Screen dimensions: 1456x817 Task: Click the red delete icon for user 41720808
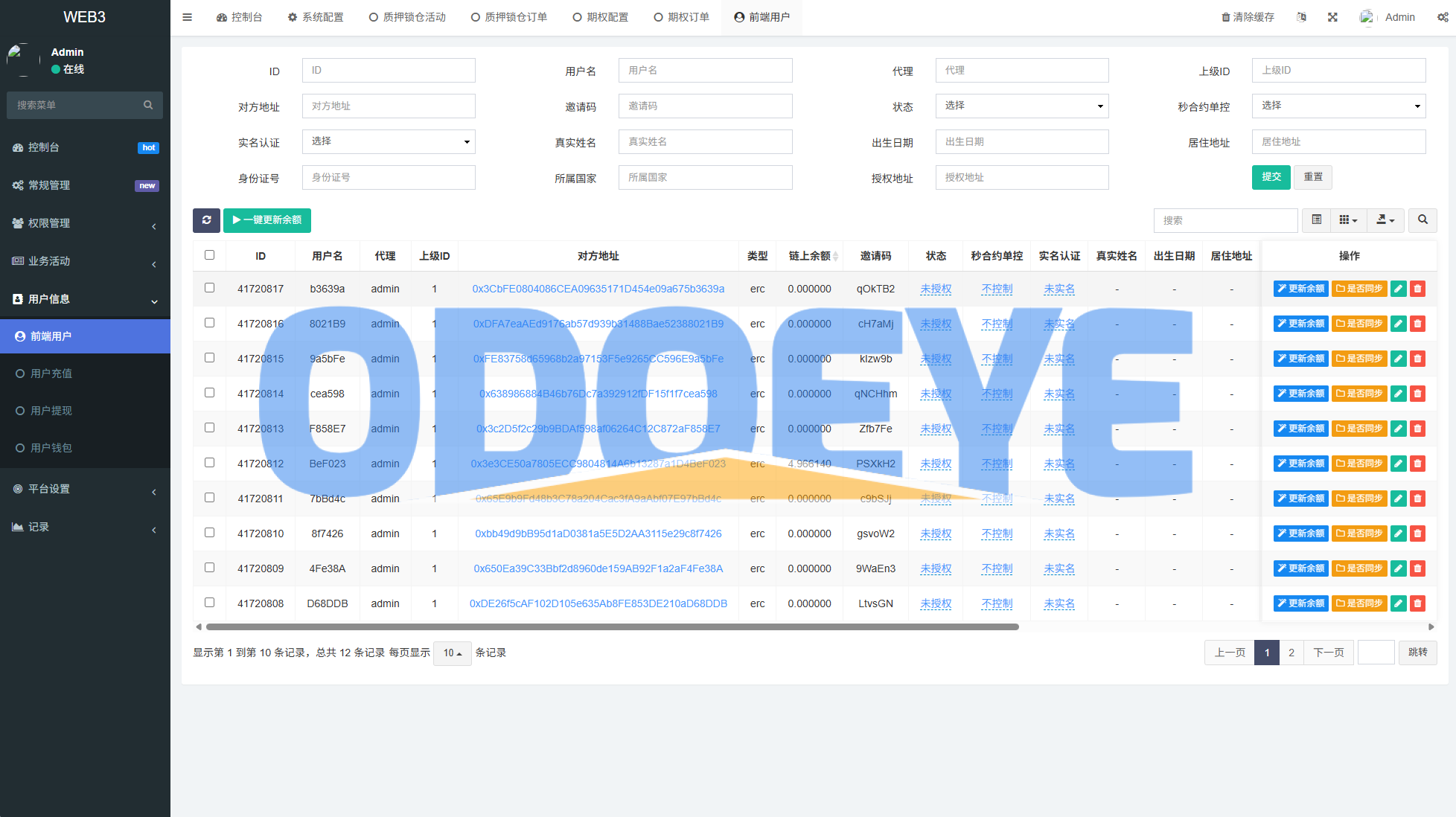coord(1418,603)
